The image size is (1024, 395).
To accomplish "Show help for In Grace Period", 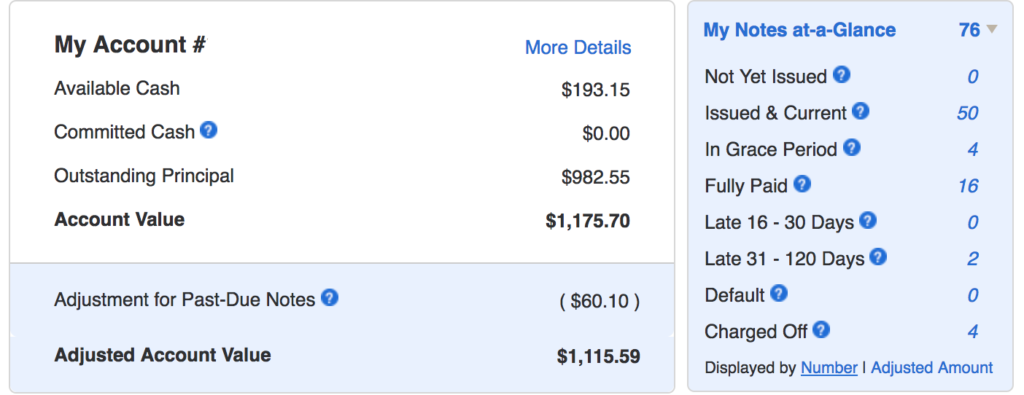I will tap(852, 148).
